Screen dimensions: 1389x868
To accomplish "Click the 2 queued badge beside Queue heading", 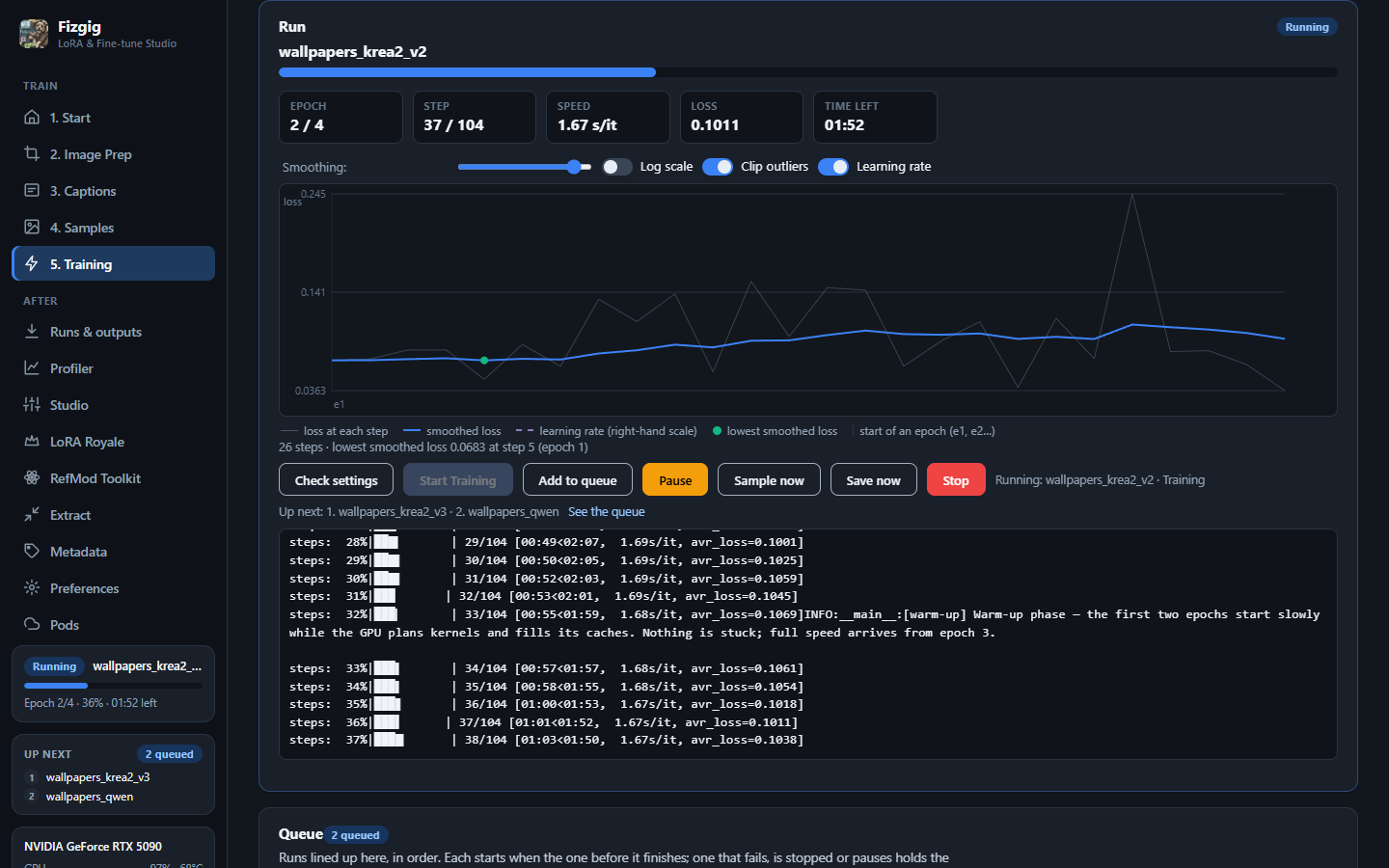I will coord(355,835).
